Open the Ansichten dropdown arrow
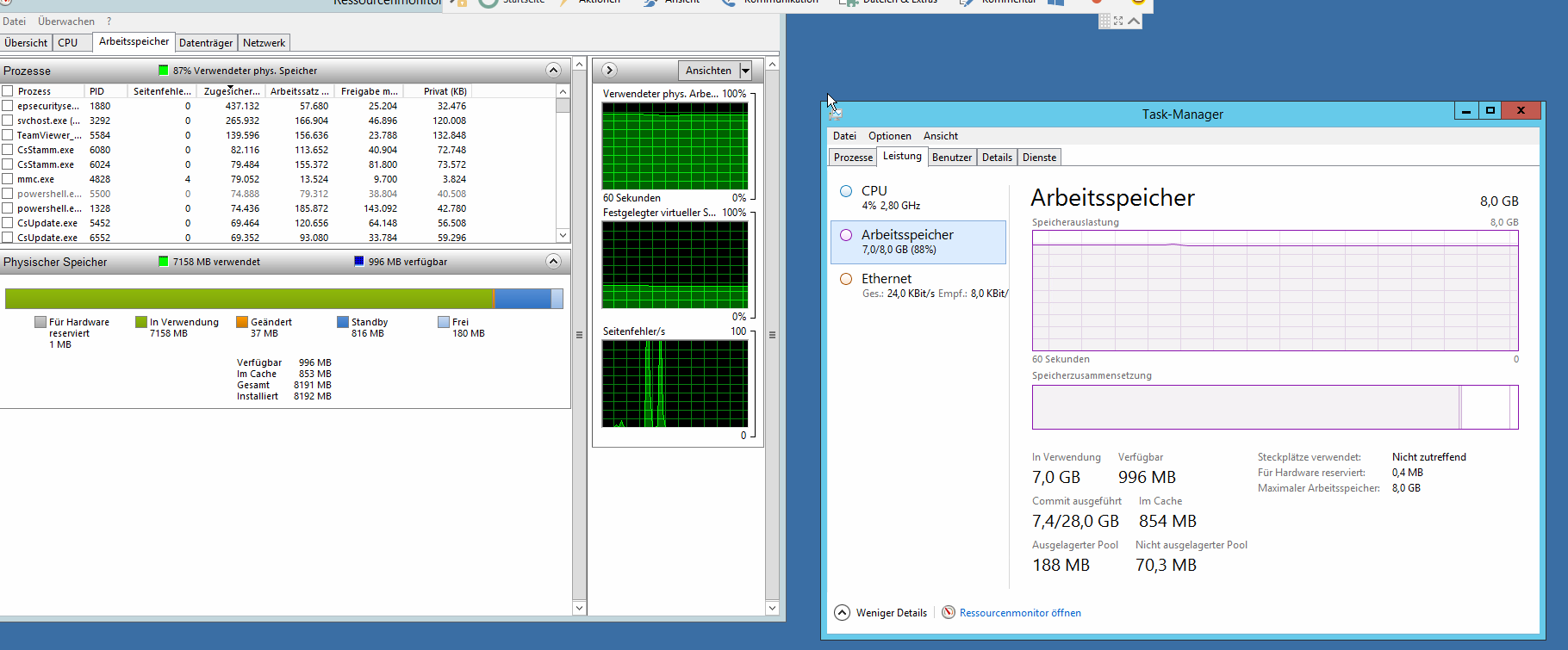This screenshot has width=1568, height=650. (x=746, y=71)
